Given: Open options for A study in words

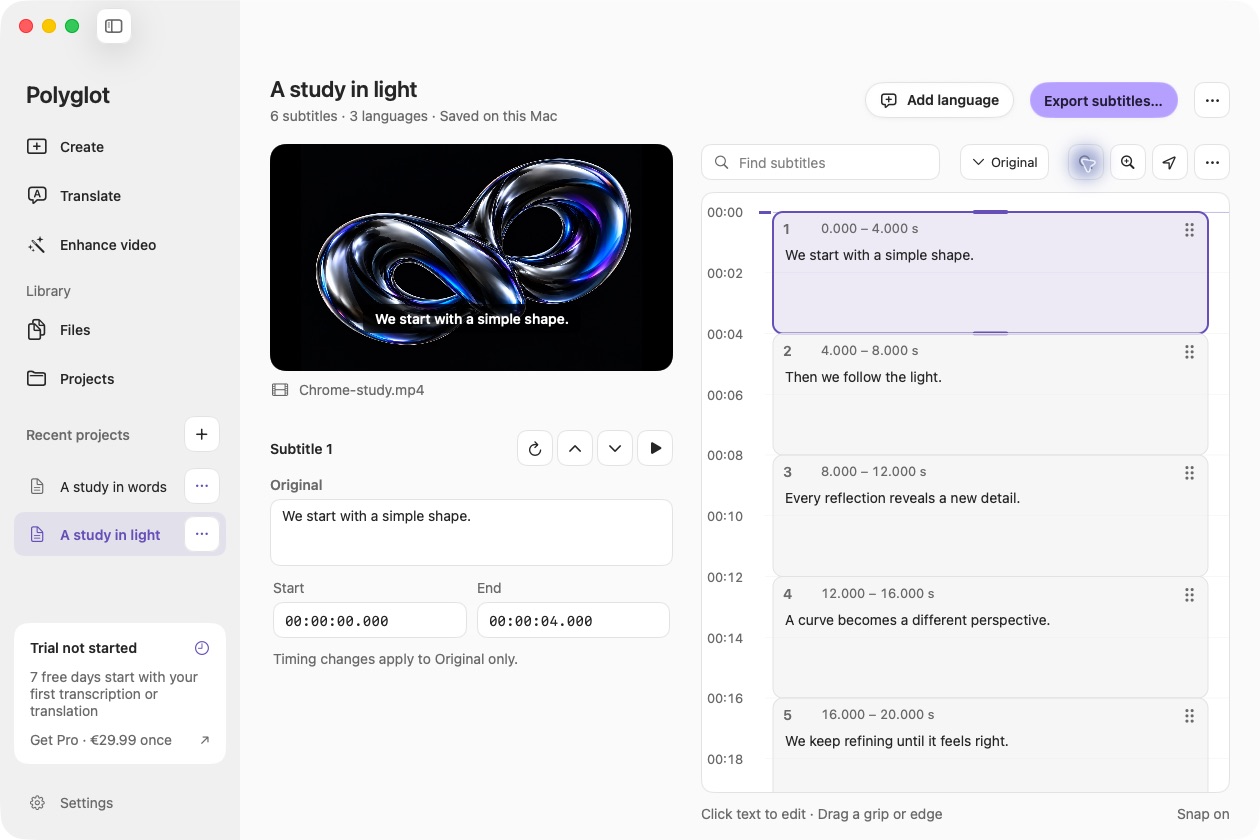Looking at the screenshot, I should (202, 486).
